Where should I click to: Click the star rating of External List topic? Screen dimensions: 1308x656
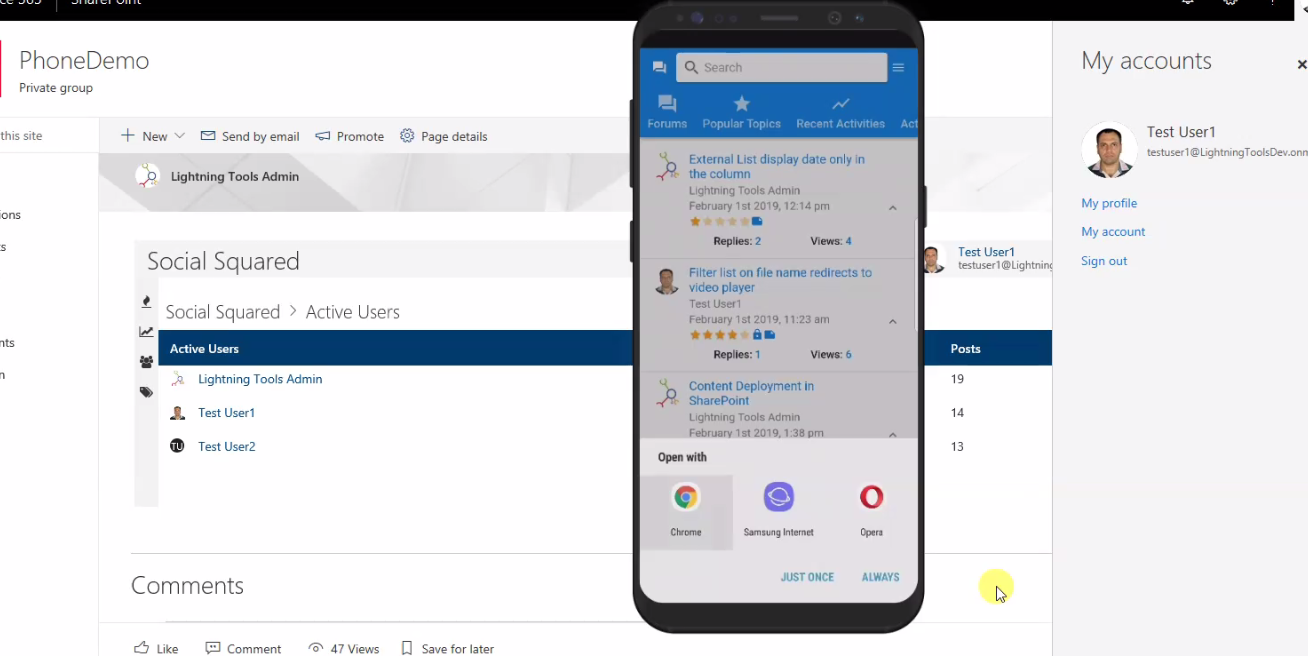click(720, 221)
